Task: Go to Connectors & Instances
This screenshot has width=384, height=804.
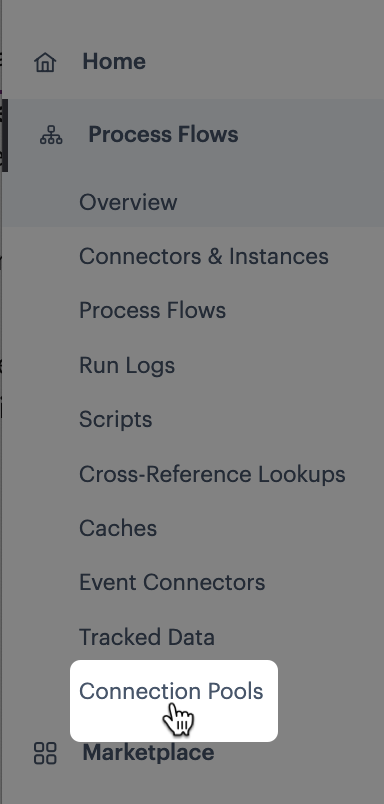Action: pos(204,256)
